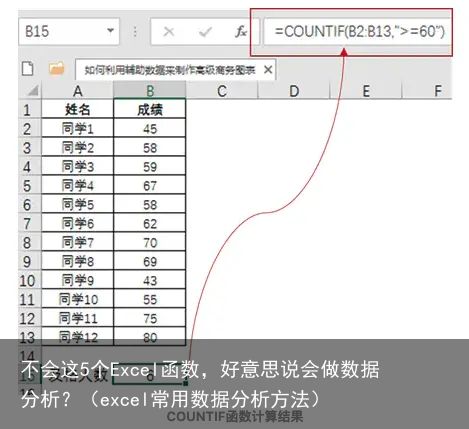Image resolution: width=469 pixels, height=429 pixels.
Task: Click the 成绩 header cell
Action: point(150,109)
